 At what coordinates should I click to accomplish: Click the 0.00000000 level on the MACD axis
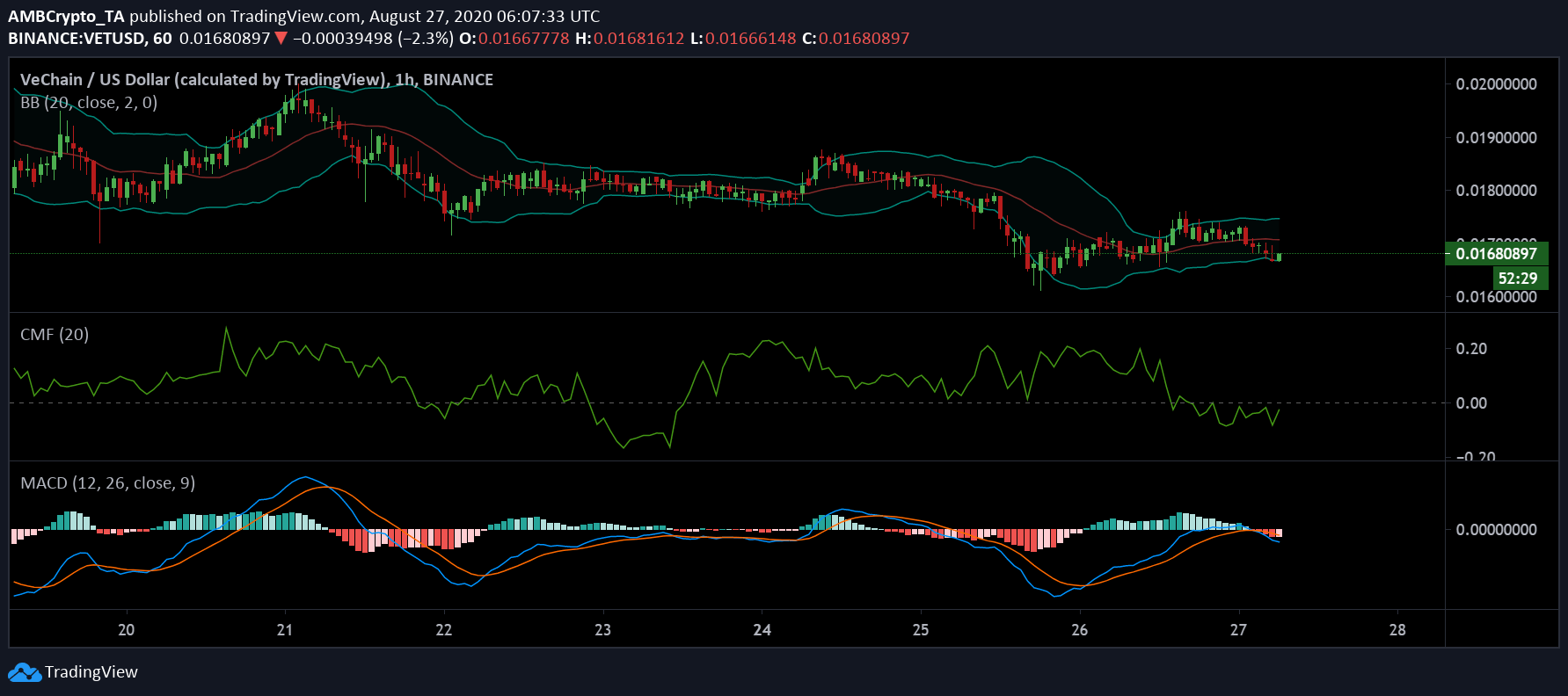pyautogui.click(x=1496, y=530)
